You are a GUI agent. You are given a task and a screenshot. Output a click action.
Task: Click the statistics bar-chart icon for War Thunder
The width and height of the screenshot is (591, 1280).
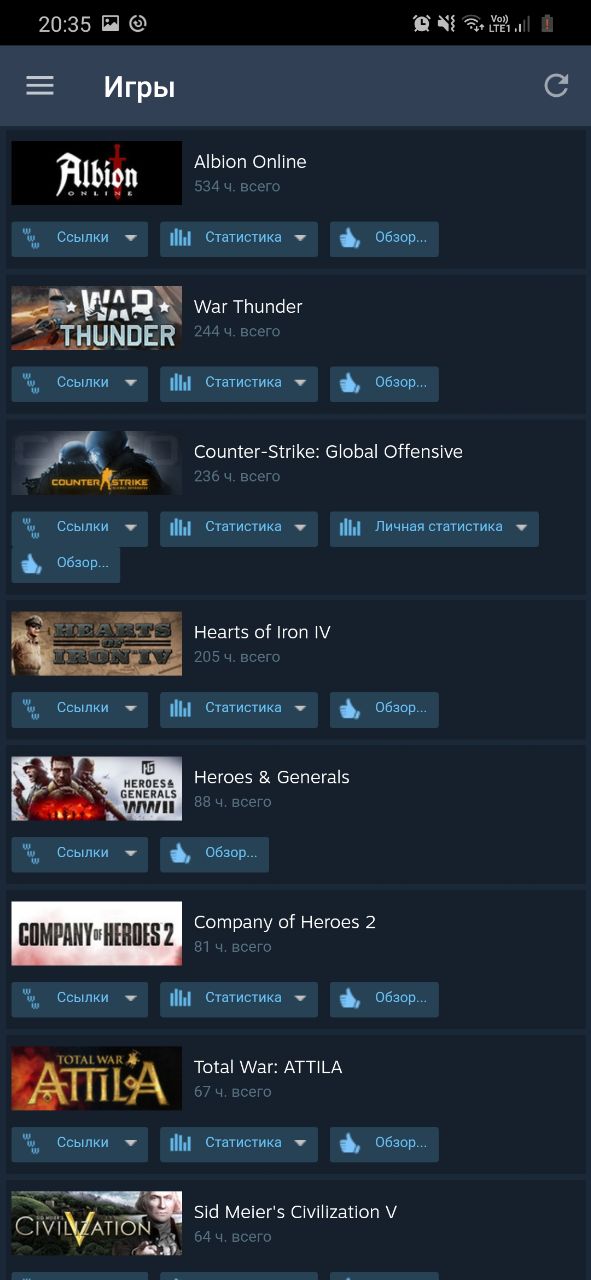pyautogui.click(x=180, y=383)
